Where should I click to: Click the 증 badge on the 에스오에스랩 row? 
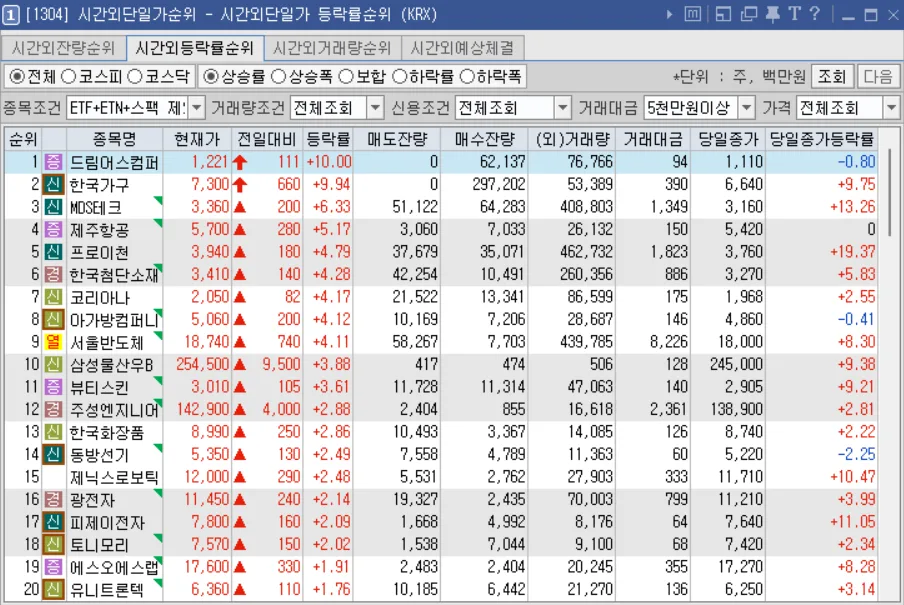coord(53,567)
